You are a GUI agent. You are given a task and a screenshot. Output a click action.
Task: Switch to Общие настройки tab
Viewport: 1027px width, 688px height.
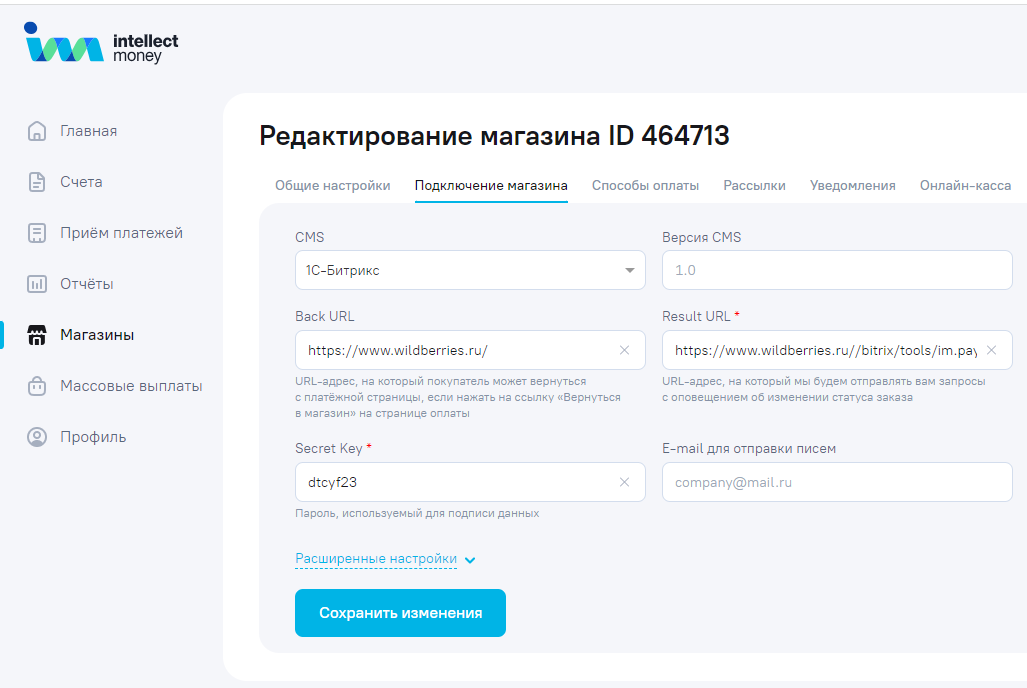coord(333,185)
